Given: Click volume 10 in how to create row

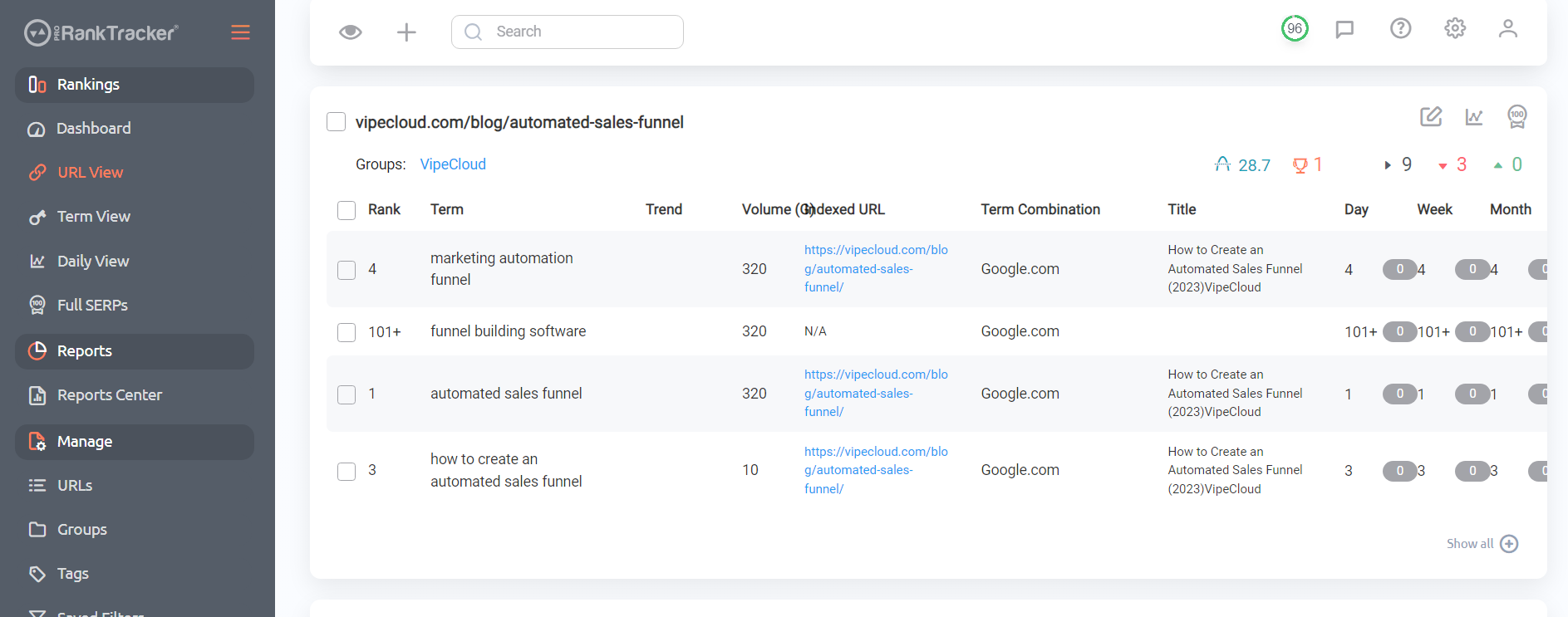Looking at the screenshot, I should (750, 470).
